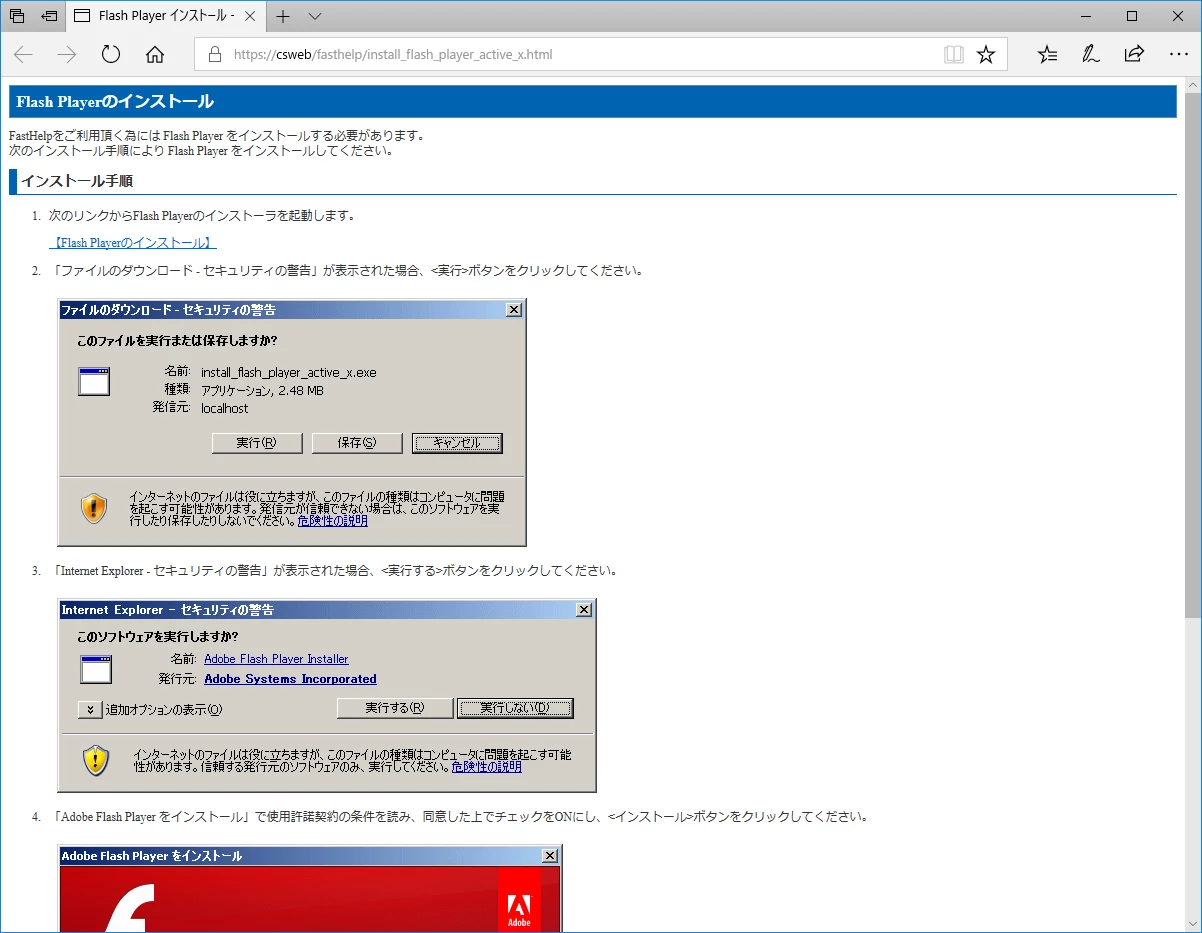This screenshot has width=1202, height=933.
Task: Click 実行する(R) in IE warning image
Action: coord(395,708)
